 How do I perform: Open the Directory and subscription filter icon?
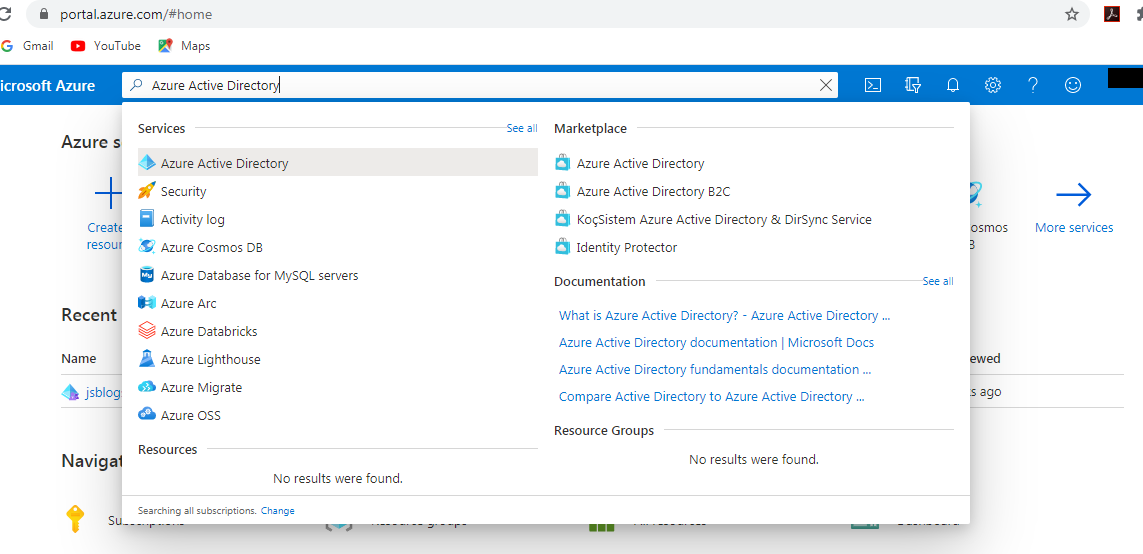point(912,86)
